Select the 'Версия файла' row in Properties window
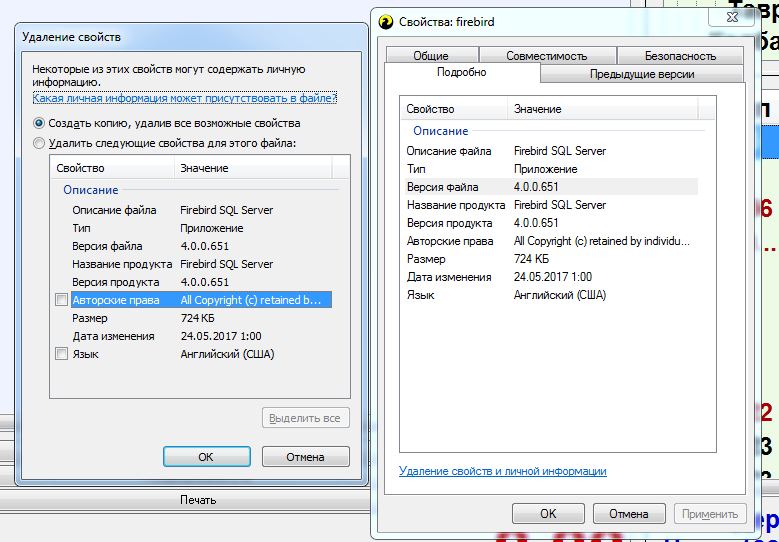The width and height of the screenshot is (779, 542). coord(551,187)
